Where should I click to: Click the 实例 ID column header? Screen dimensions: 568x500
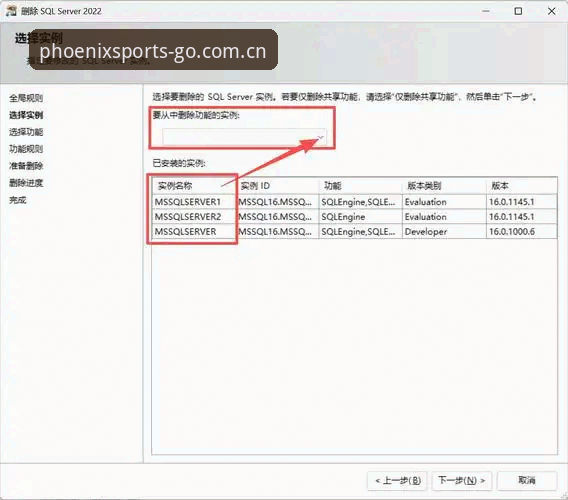pyautogui.click(x=278, y=186)
